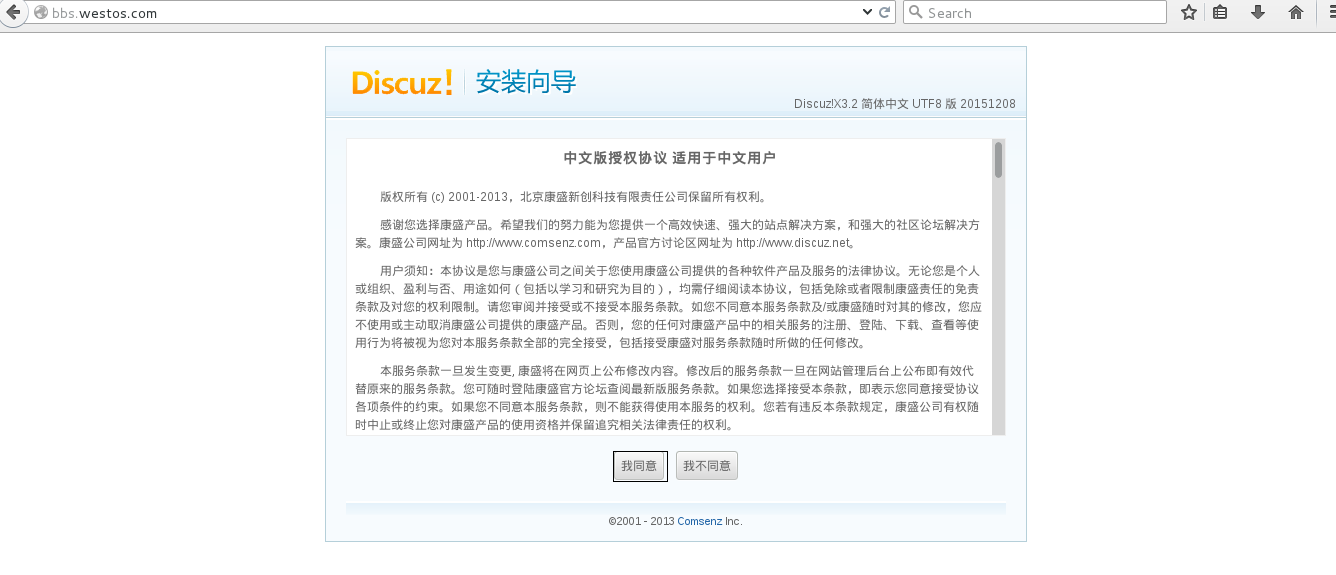1336x575 pixels.
Task: Click the browser back arrow button
Action: [13, 12]
